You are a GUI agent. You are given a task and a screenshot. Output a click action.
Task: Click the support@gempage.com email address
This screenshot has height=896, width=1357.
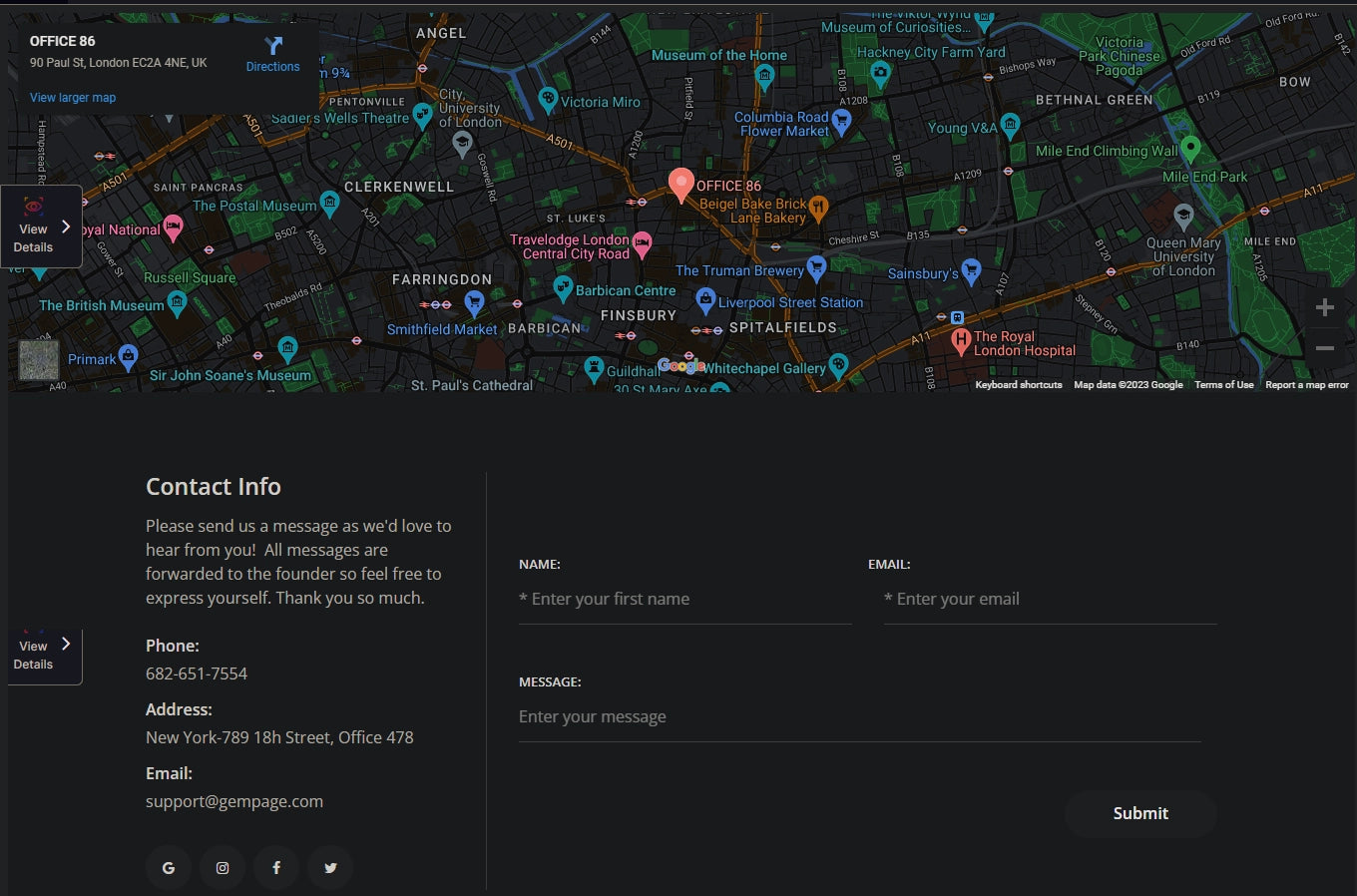pos(234,801)
